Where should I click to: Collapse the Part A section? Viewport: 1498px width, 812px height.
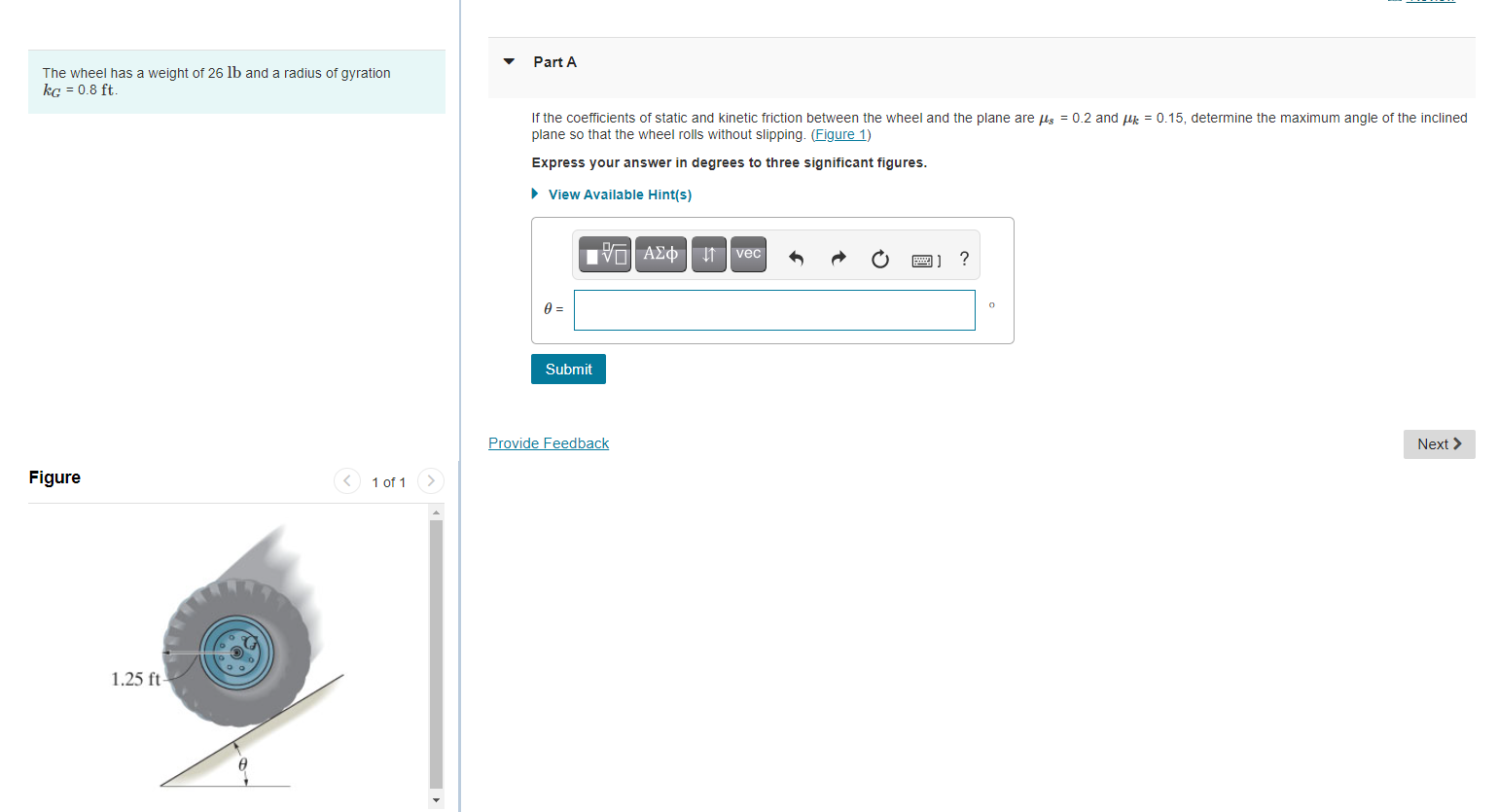tap(509, 61)
